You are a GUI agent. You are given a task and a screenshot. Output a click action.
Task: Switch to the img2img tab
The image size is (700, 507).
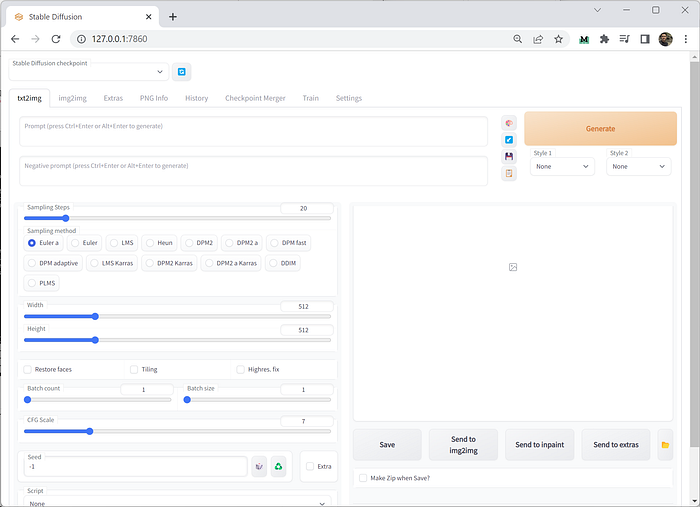(72, 98)
